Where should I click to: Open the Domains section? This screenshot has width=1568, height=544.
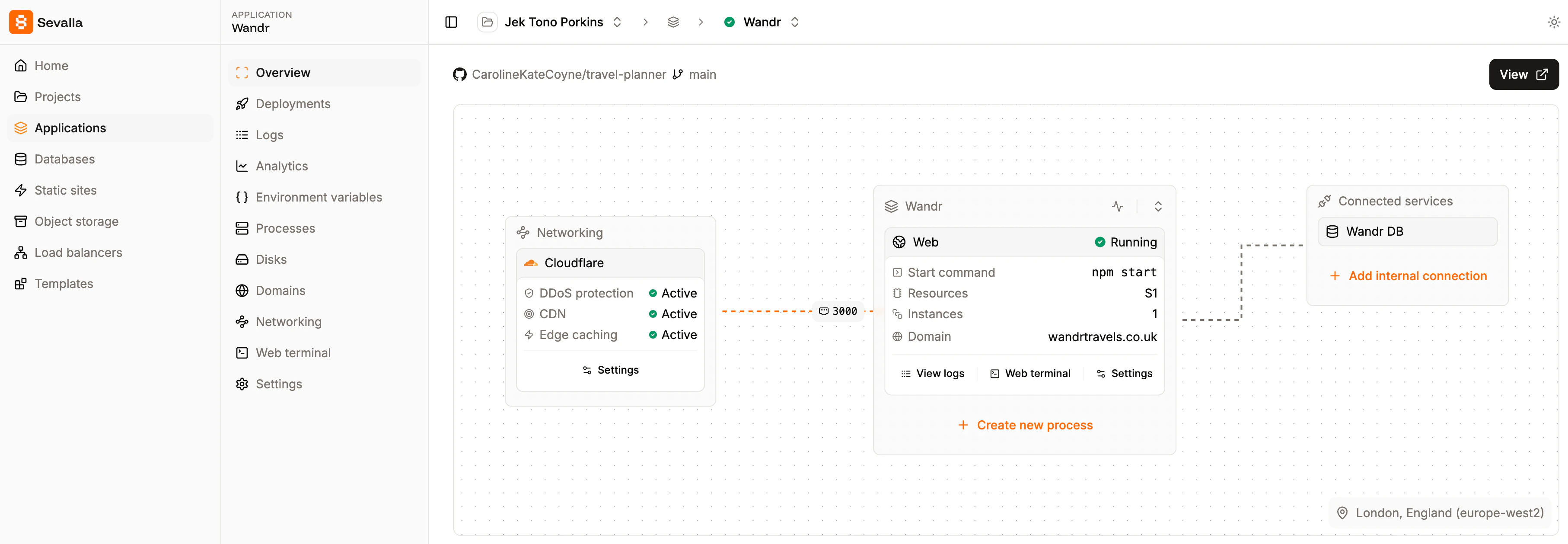[324, 290]
